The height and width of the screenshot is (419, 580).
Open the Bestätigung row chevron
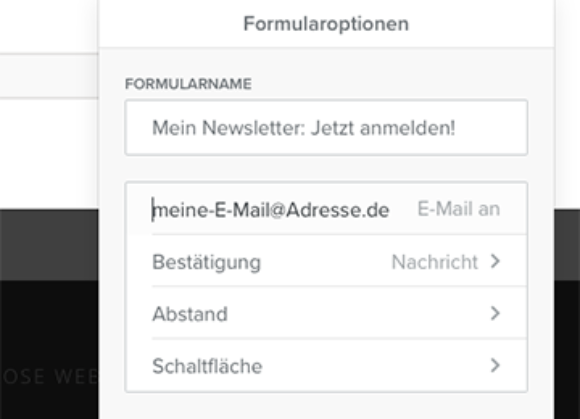pyautogui.click(x=495, y=261)
